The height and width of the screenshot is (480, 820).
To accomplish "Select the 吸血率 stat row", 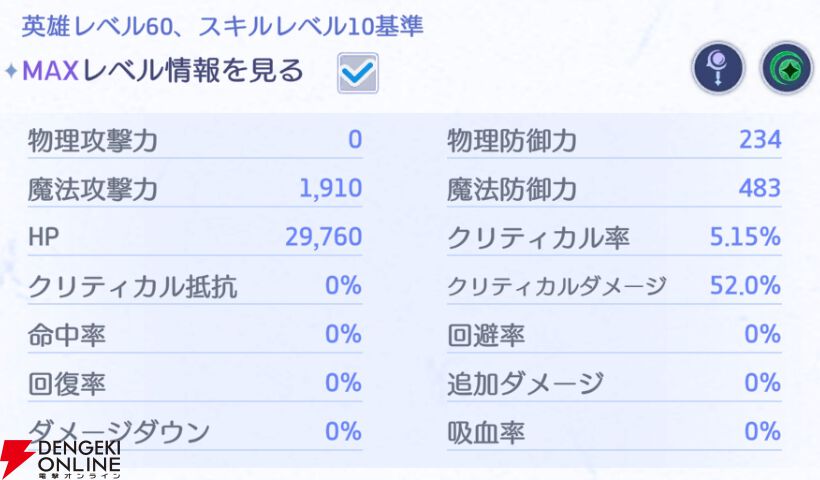I will click(614, 432).
